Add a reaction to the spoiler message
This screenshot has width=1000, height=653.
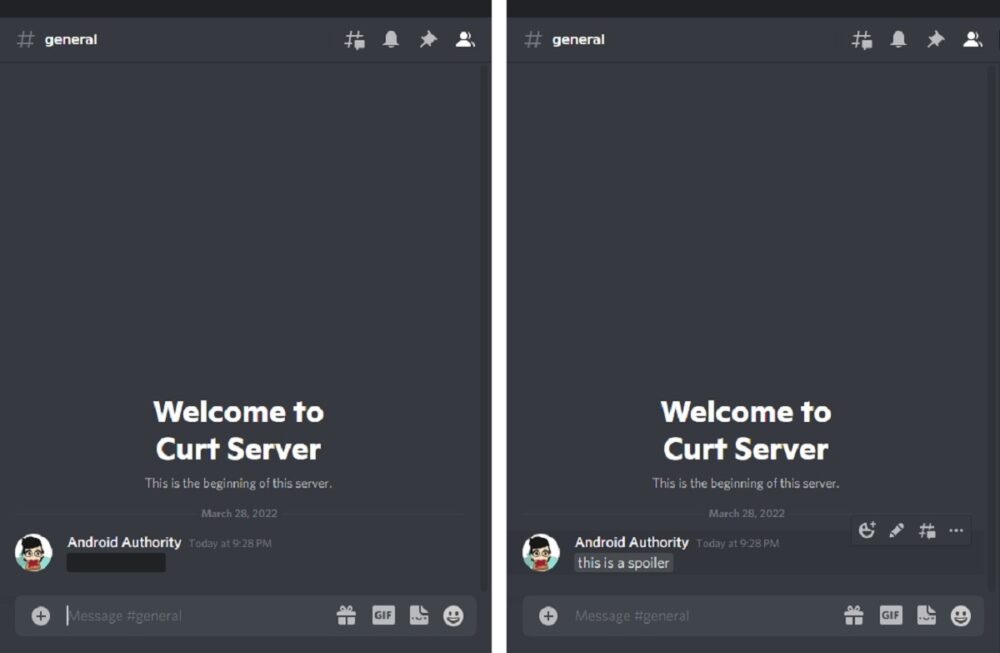click(x=867, y=530)
